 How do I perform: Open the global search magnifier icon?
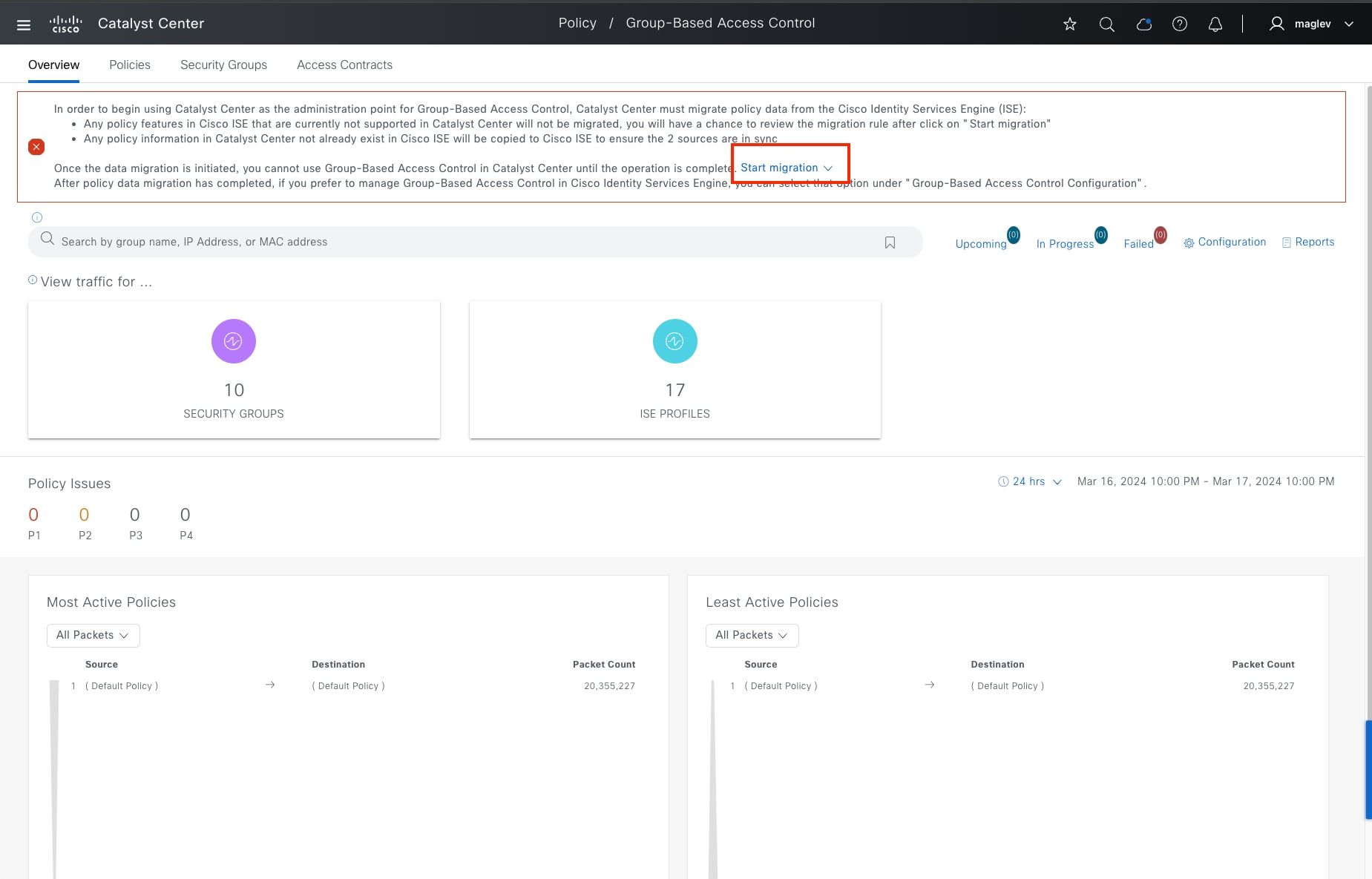point(1107,24)
